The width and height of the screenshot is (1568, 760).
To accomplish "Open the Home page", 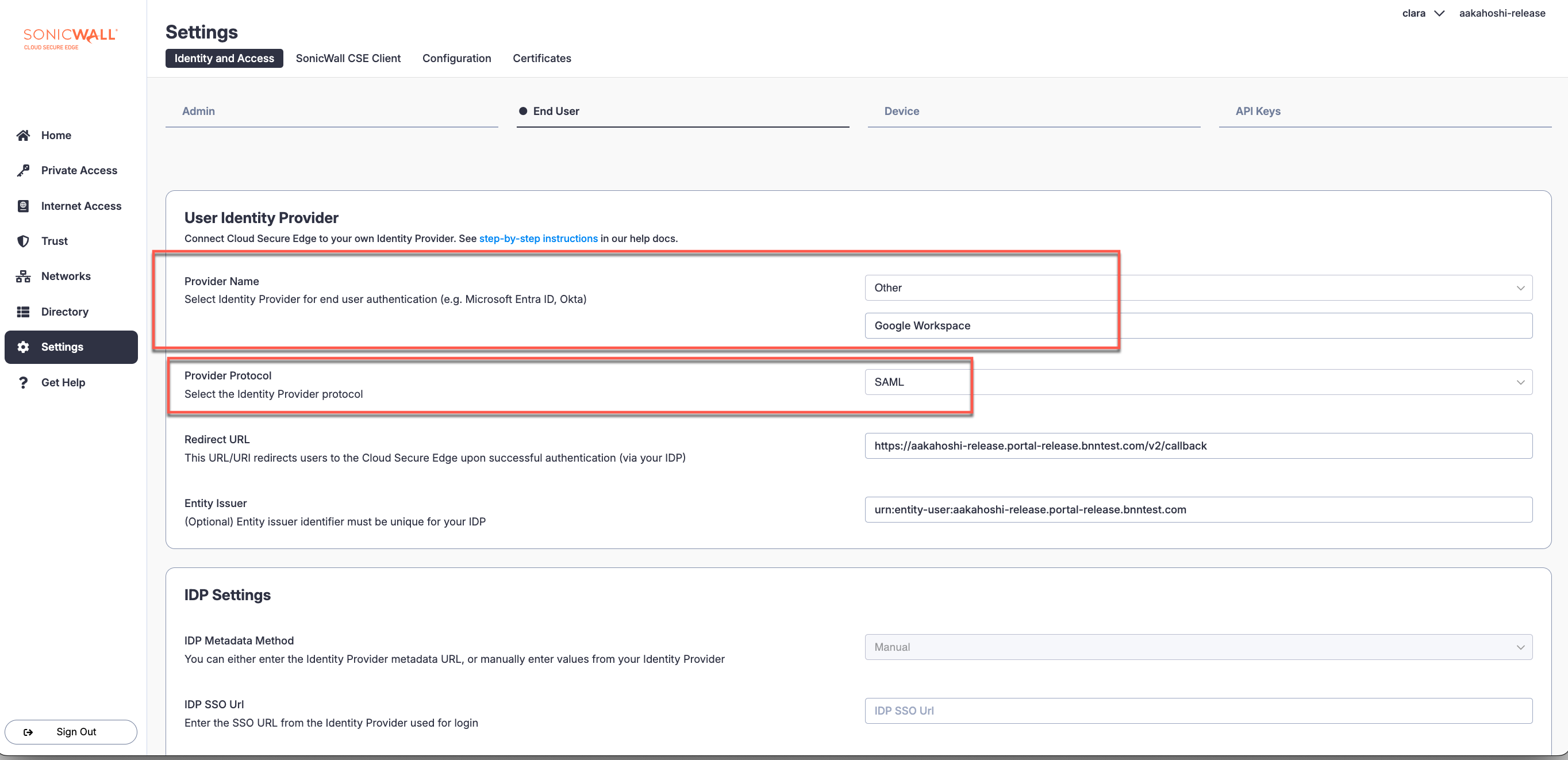I will pos(71,135).
